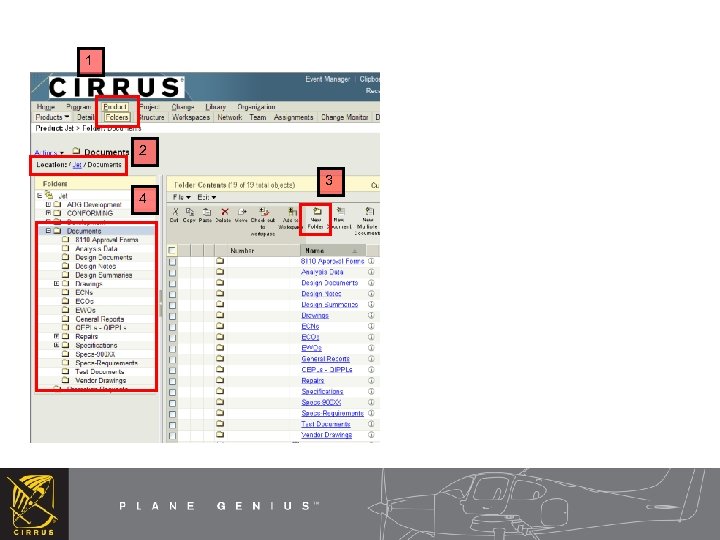Check the box for Drawings row
Image resolution: width=720 pixels, height=540 pixels.
point(172,316)
